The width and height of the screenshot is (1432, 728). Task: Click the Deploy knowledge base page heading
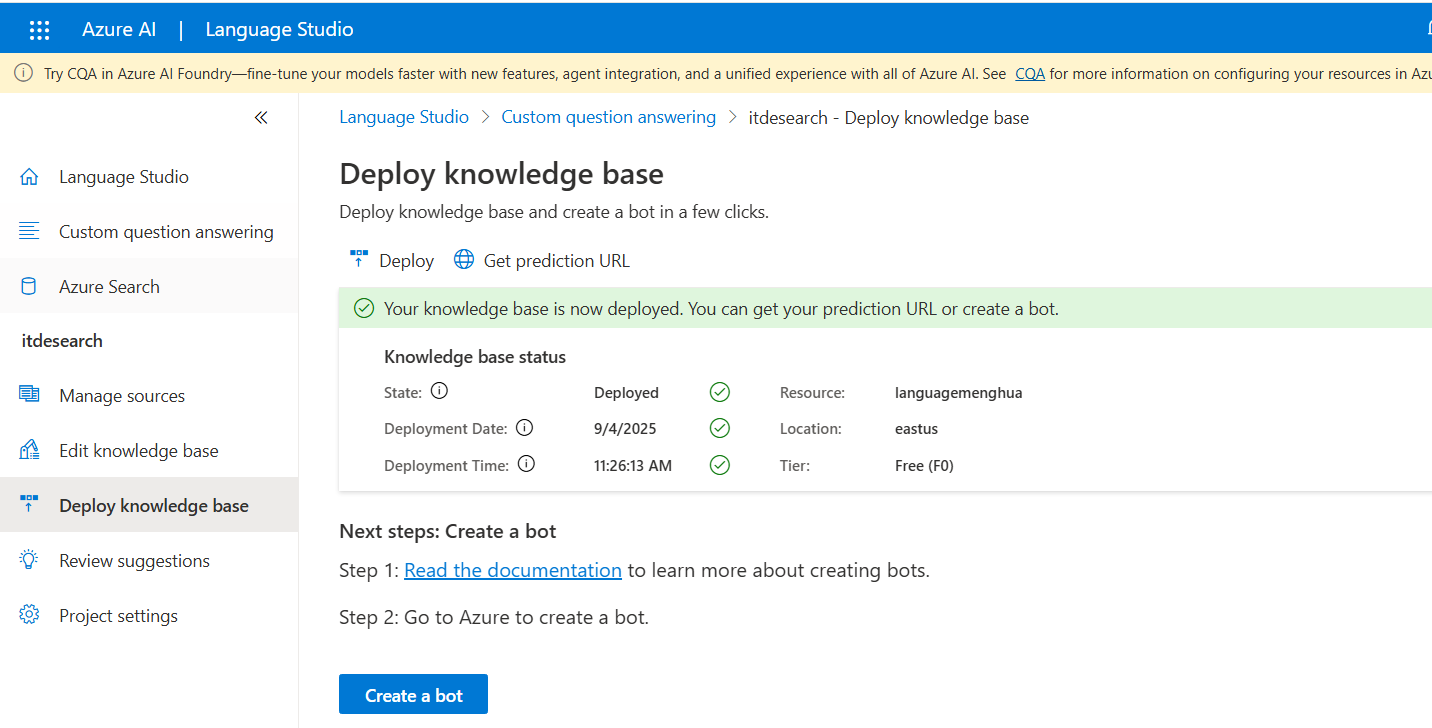(501, 174)
